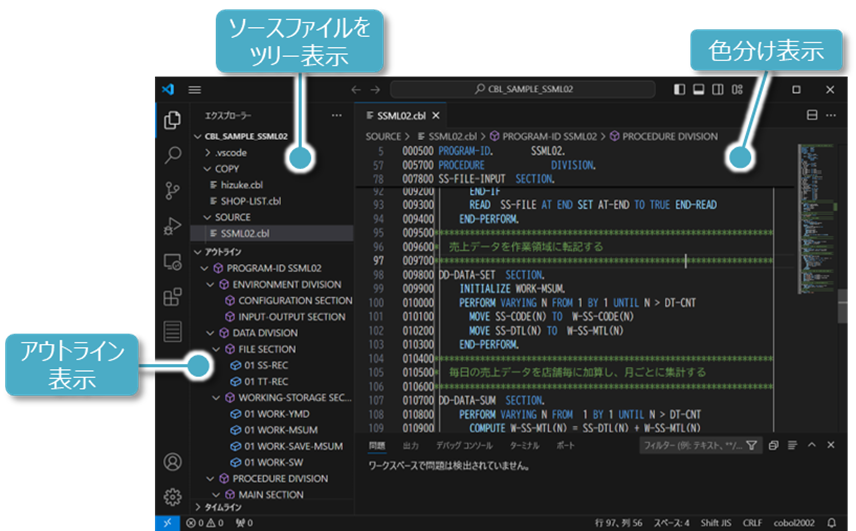The width and height of the screenshot is (856, 531).
Task: Switch to the 出力 panel tab
Action: tap(410, 445)
